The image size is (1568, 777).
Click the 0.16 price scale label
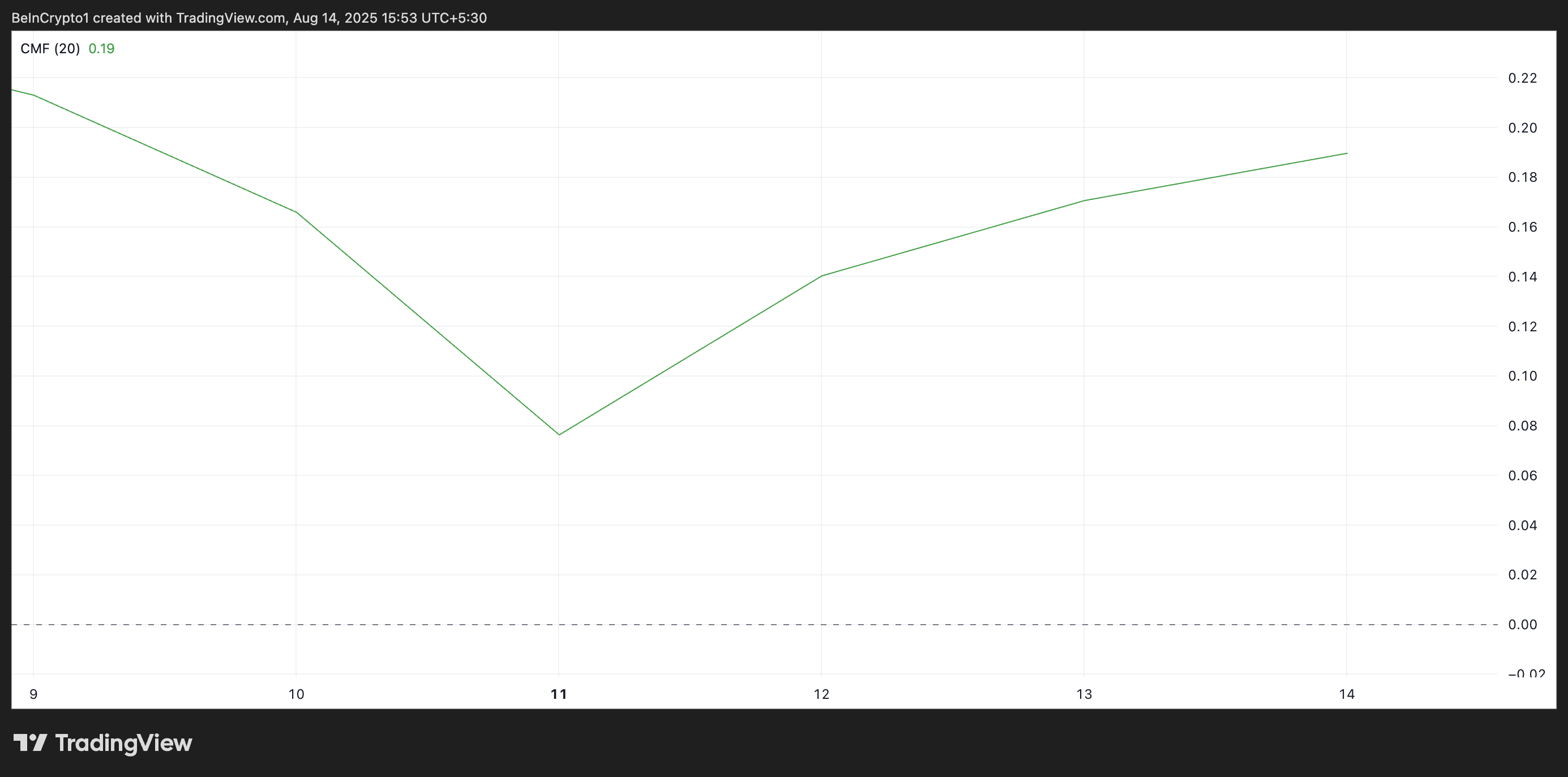(1522, 227)
